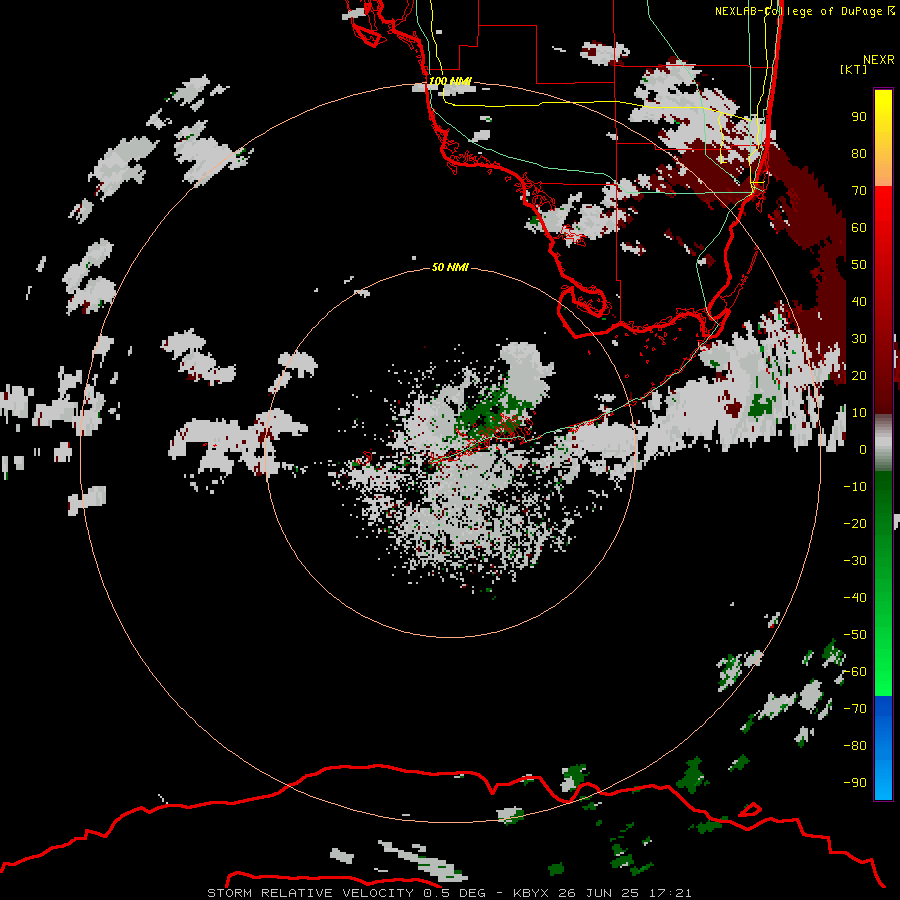Click the "100 NMI" range ring label
The image size is (900, 900).
pos(450,81)
